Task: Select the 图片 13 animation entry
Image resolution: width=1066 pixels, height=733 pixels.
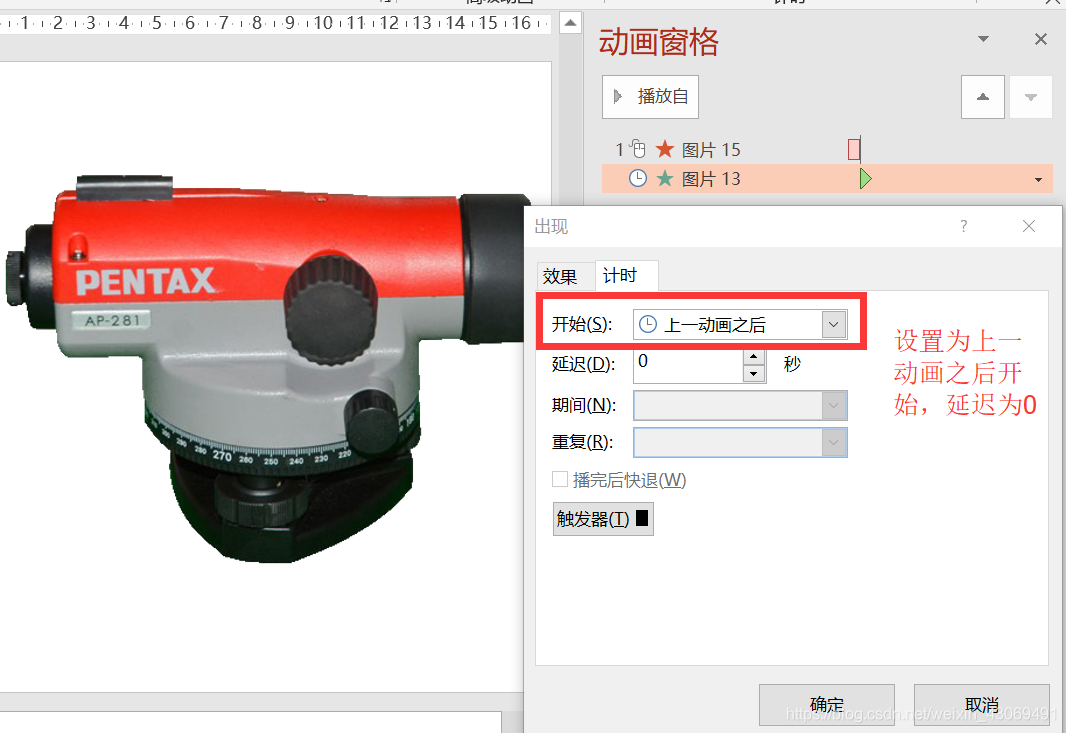Action: 827,179
